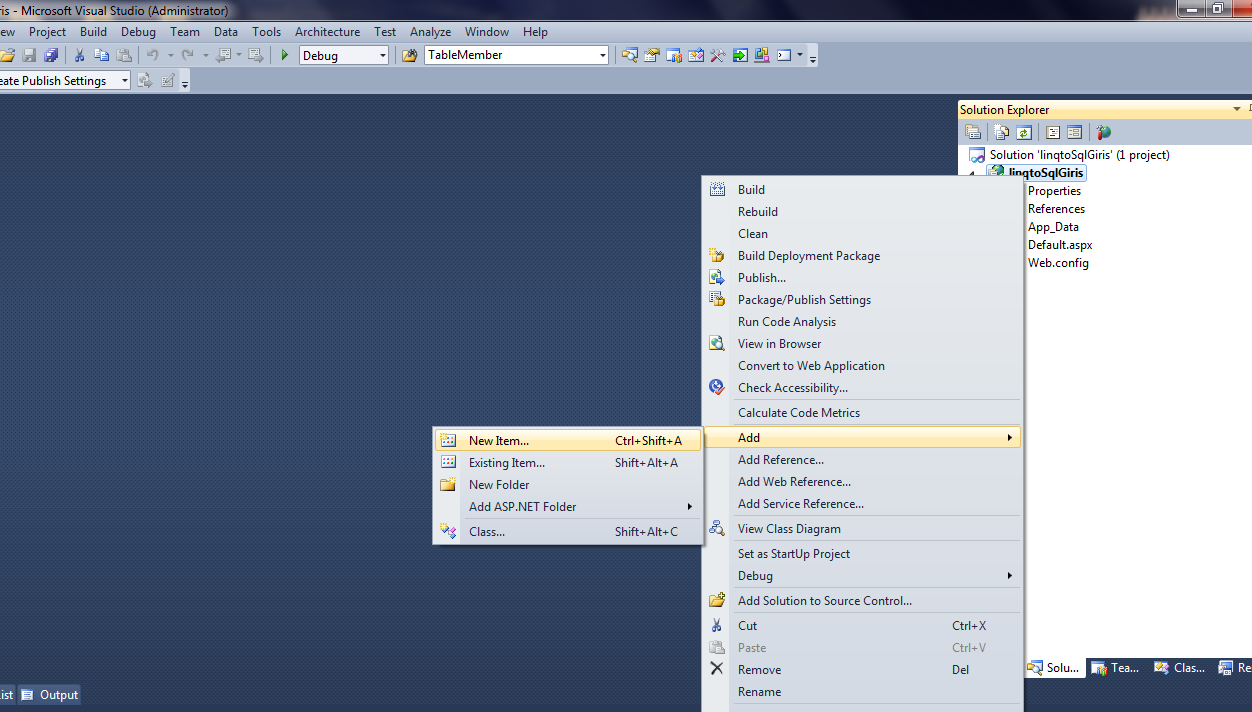Click the Copy toolbar icon
The height and width of the screenshot is (712, 1252).
[x=101, y=55]
